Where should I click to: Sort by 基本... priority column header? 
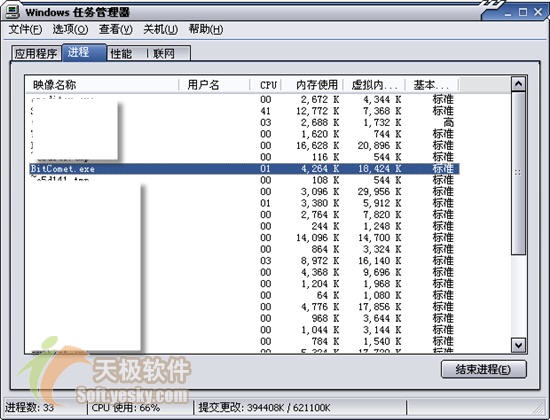click(432, 85)
